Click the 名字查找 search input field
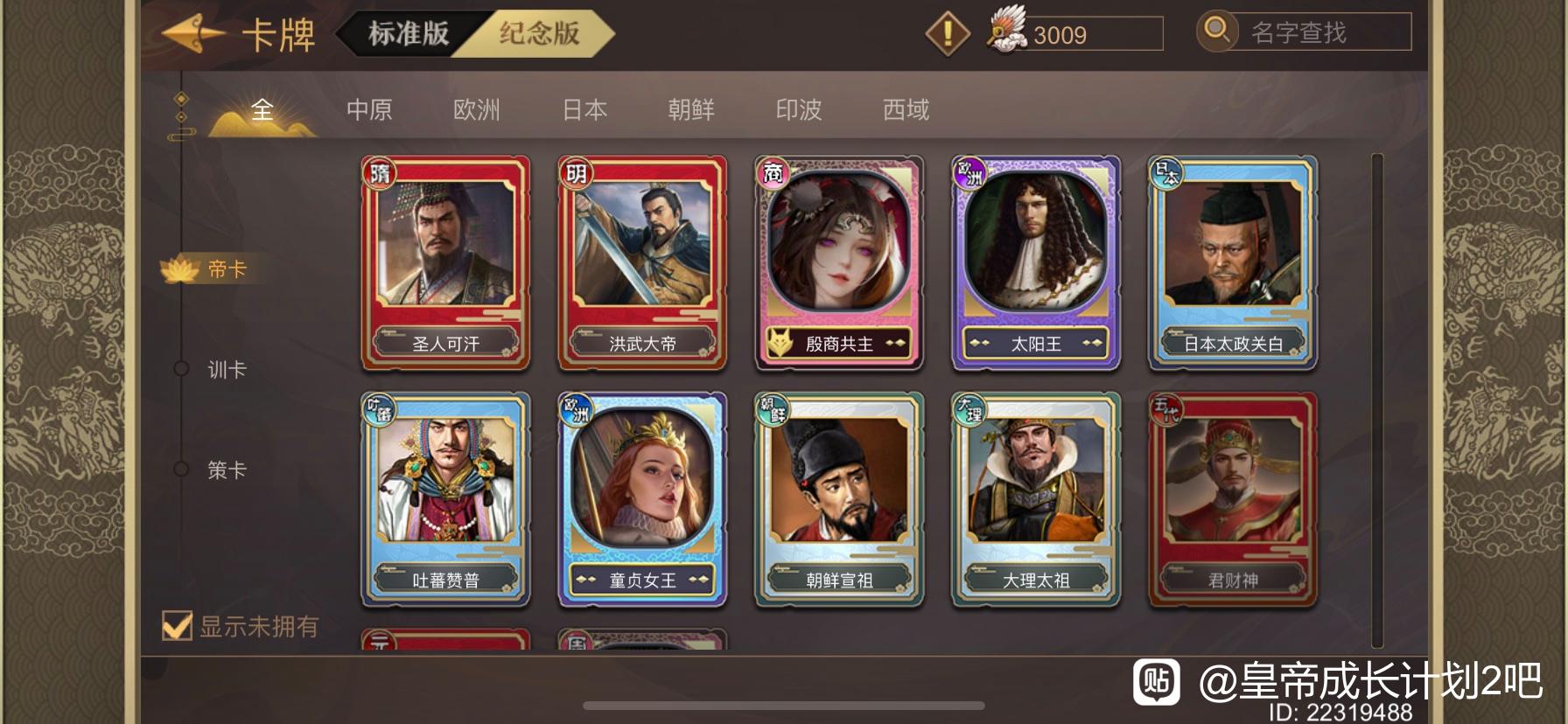Viewport: 1568px width, 724px height. (x=1326, y=32)
